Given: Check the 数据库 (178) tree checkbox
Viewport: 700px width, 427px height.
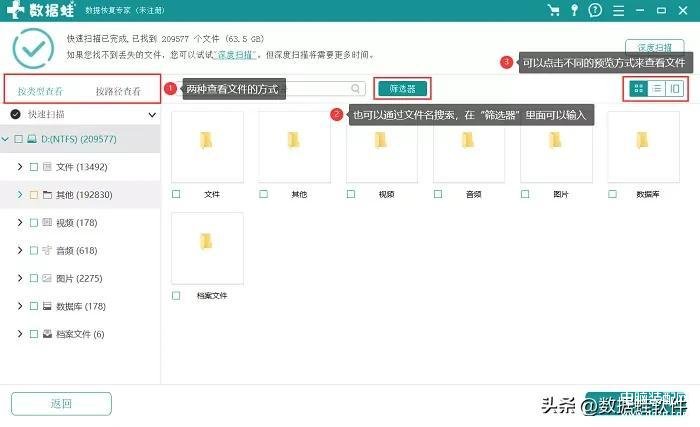Looking at the screenshot, I should pyautogui.click(x=33, y=306).
